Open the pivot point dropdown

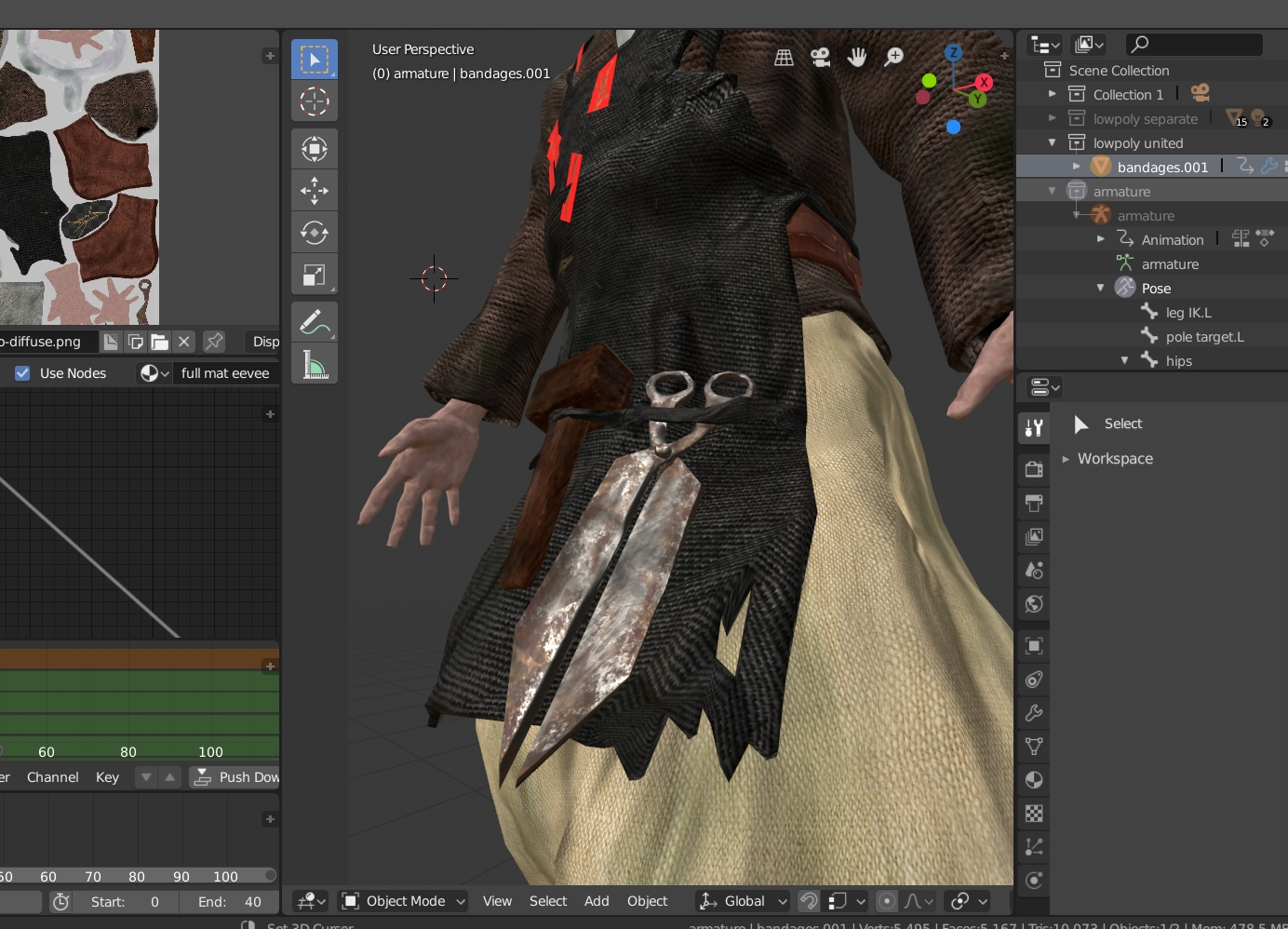coord(969,901)
